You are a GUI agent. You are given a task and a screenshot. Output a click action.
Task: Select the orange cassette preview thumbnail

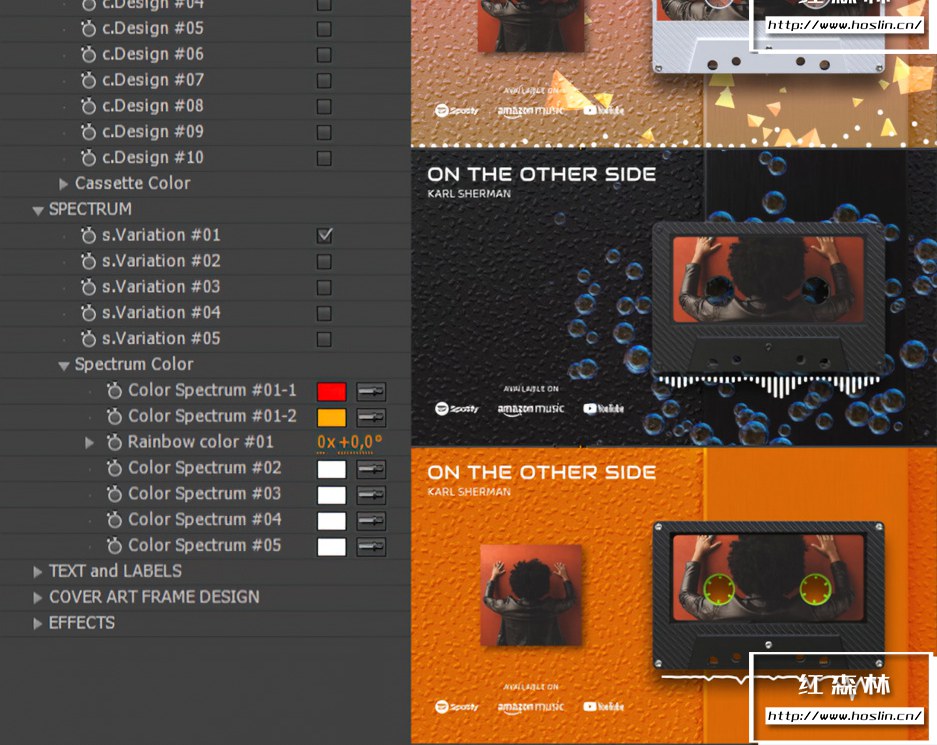coord(674,596)
